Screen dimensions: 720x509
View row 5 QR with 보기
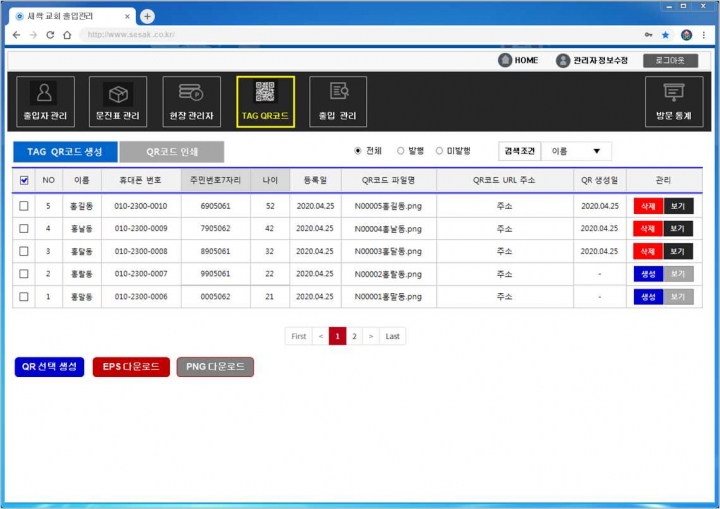click(x=678, y=206)
